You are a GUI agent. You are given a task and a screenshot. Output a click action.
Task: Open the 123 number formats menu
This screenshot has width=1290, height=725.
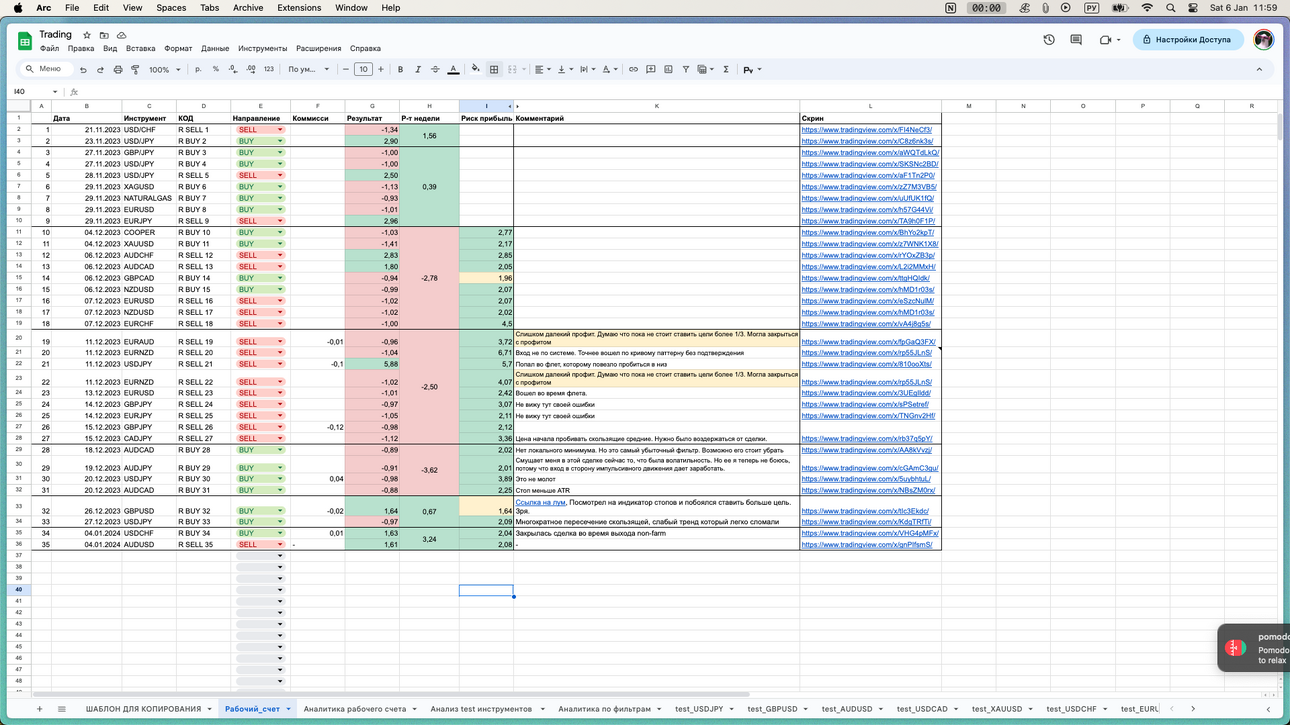pyautogui.click(x=268, y=70)
